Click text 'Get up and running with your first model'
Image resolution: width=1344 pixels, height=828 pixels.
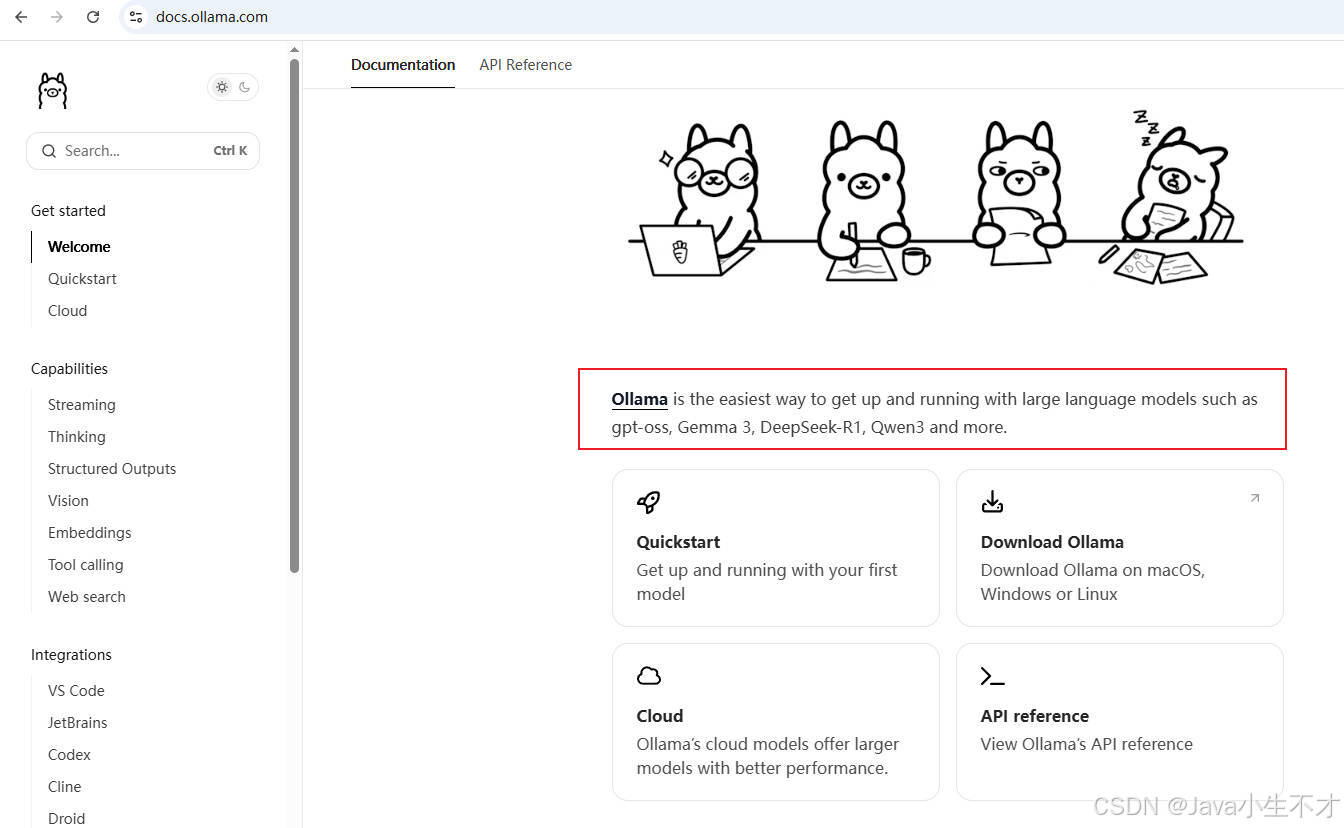click(767, 582)
